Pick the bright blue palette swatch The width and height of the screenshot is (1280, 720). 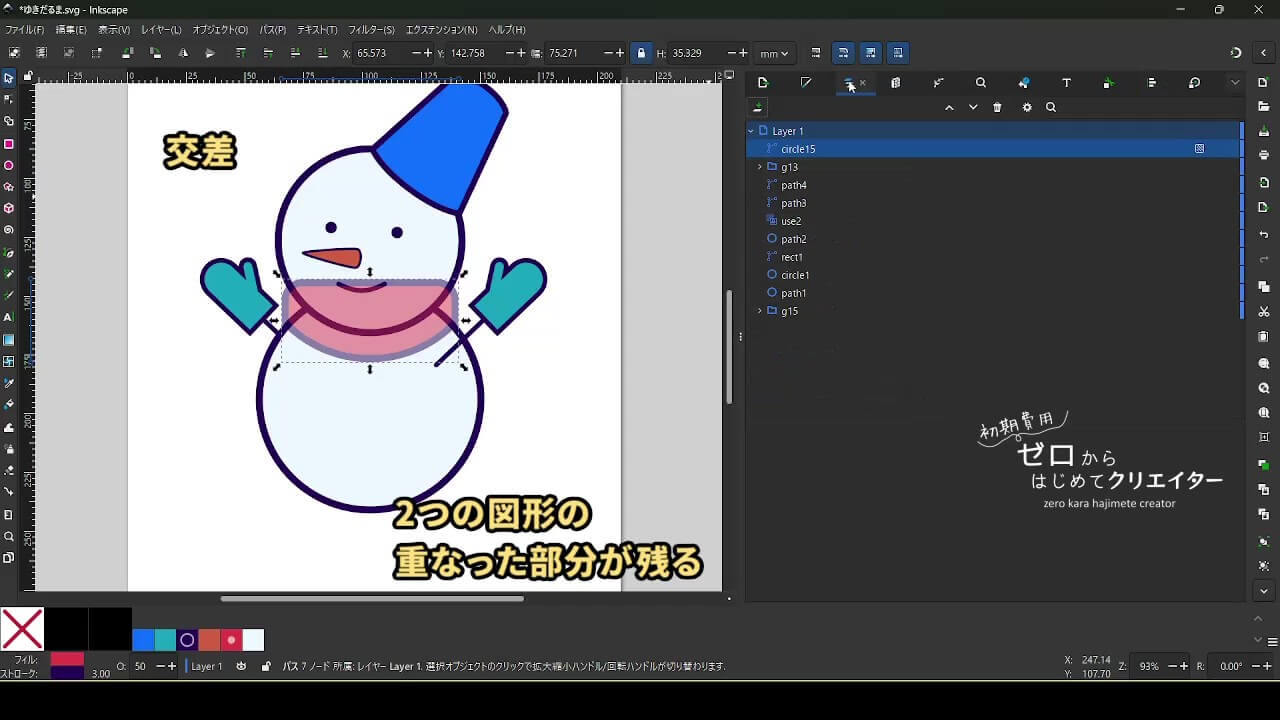click(x=143, y=640)
